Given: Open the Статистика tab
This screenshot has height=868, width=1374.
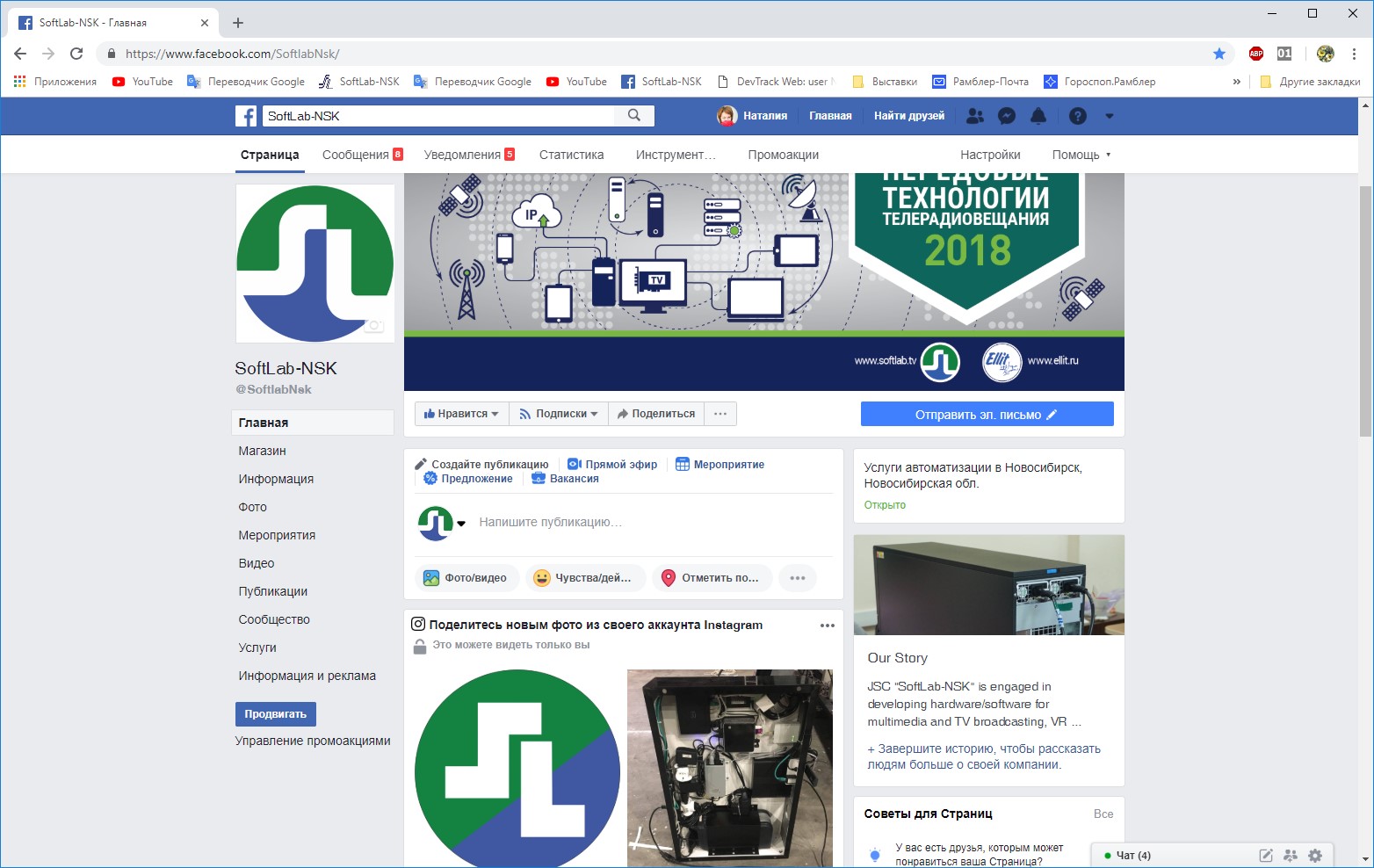Looking at the screenshot, I should point(571,155).
